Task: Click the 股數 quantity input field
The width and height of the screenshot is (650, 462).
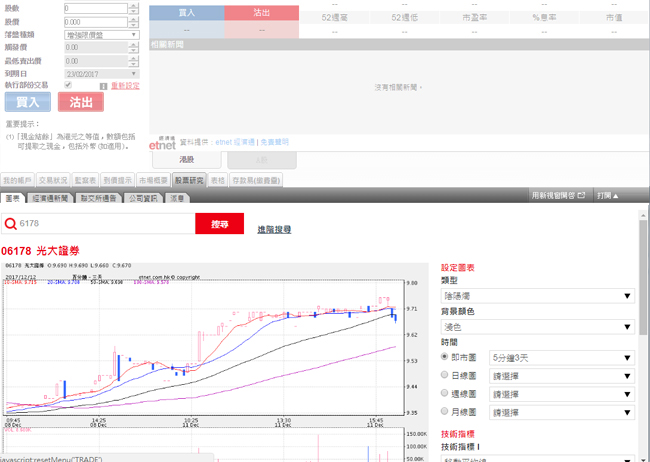Action: point(96,8)
